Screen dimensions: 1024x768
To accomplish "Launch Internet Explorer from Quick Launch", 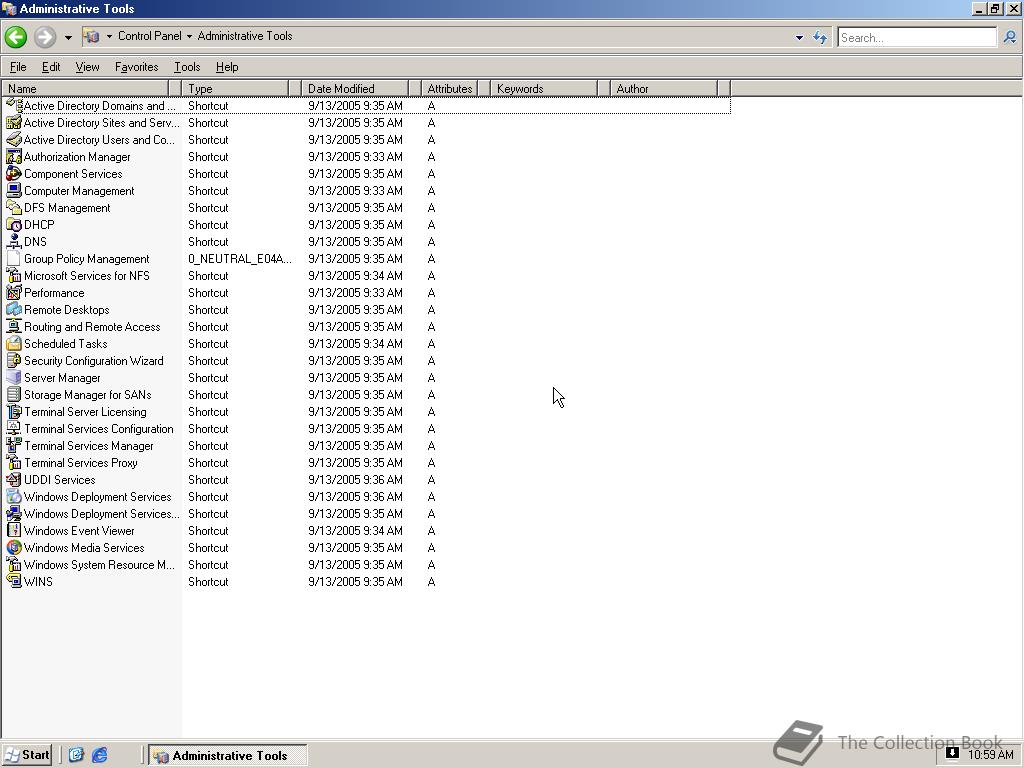I will 99,755.
